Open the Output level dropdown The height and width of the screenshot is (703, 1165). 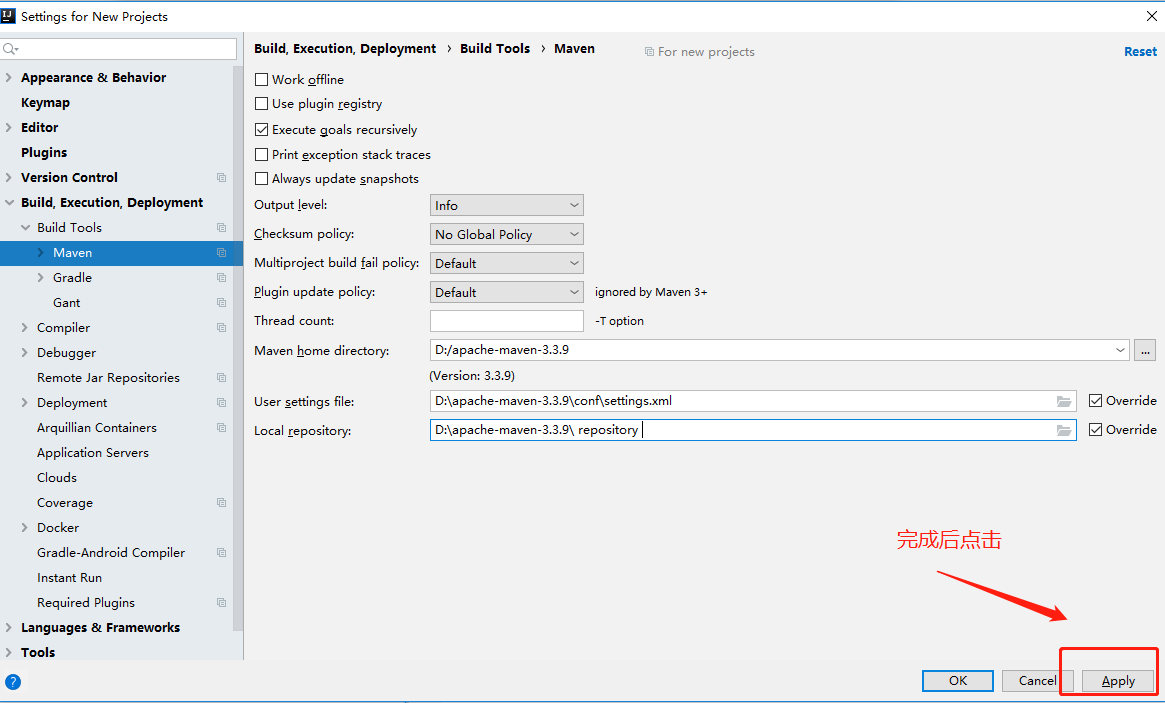507,205
